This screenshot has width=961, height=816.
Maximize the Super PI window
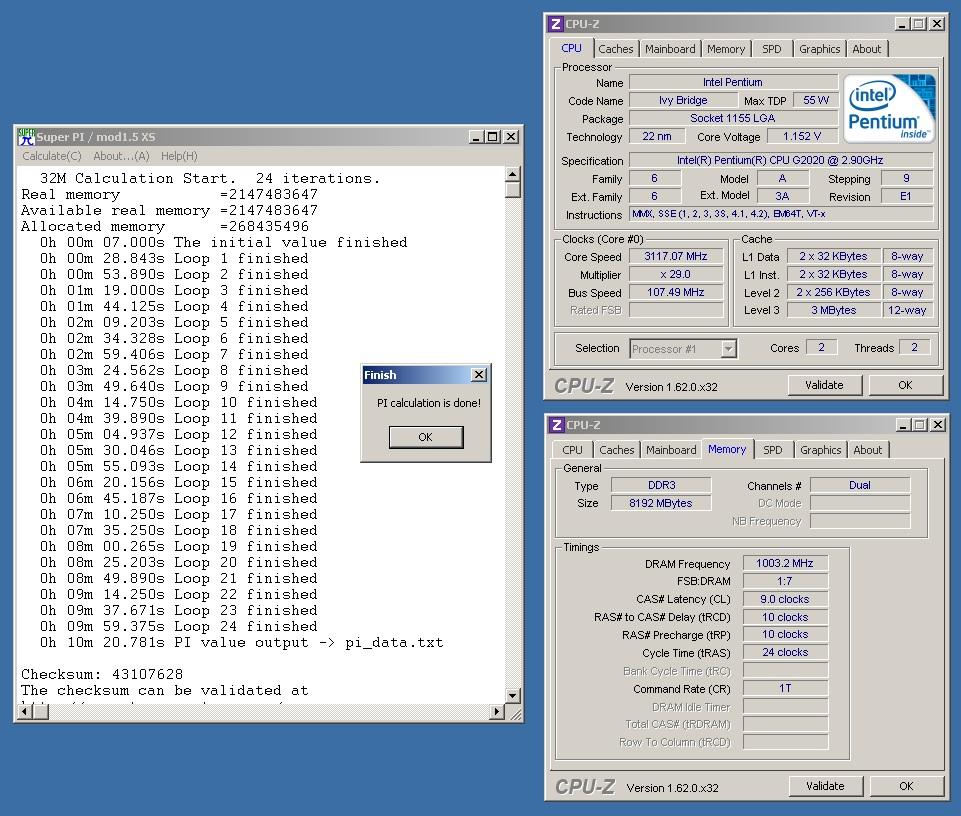point(493,137)
